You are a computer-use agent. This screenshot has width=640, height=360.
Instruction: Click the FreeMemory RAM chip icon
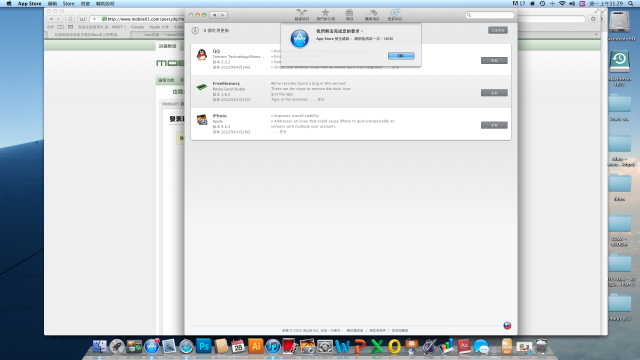click(x=202, y=87)
